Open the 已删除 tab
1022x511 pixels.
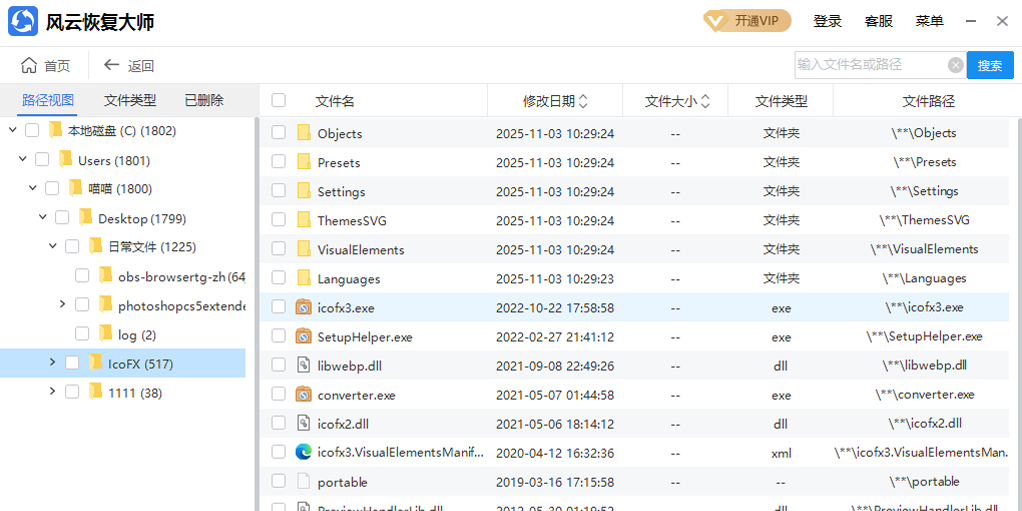click(x=204, y=100)
